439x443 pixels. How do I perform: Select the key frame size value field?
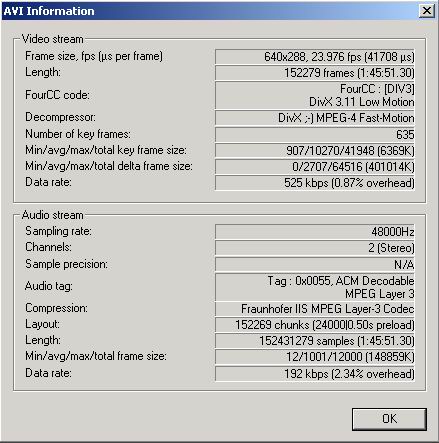tap(315, 150)
